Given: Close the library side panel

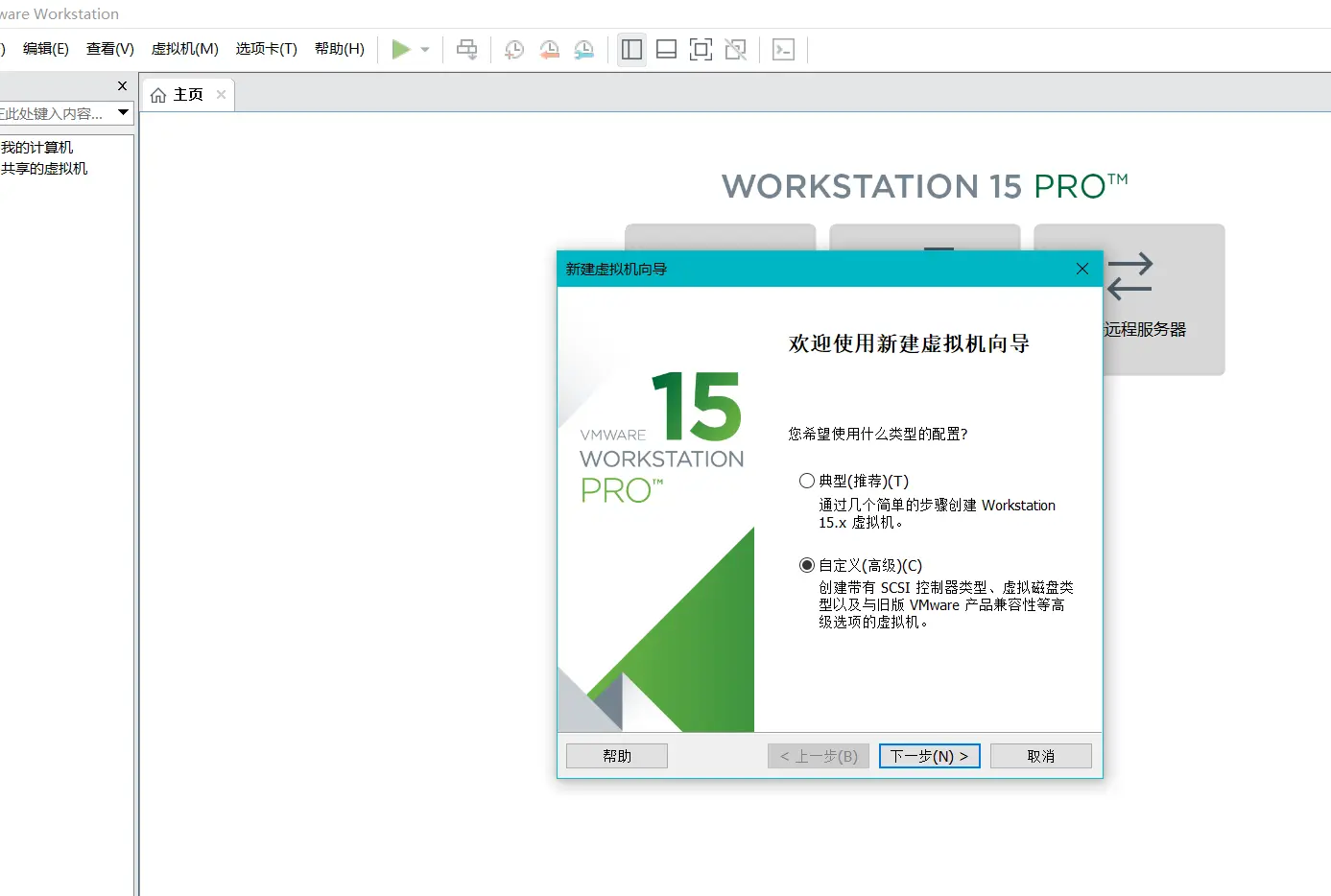Looking at the screenshot, I should (122, 85).
